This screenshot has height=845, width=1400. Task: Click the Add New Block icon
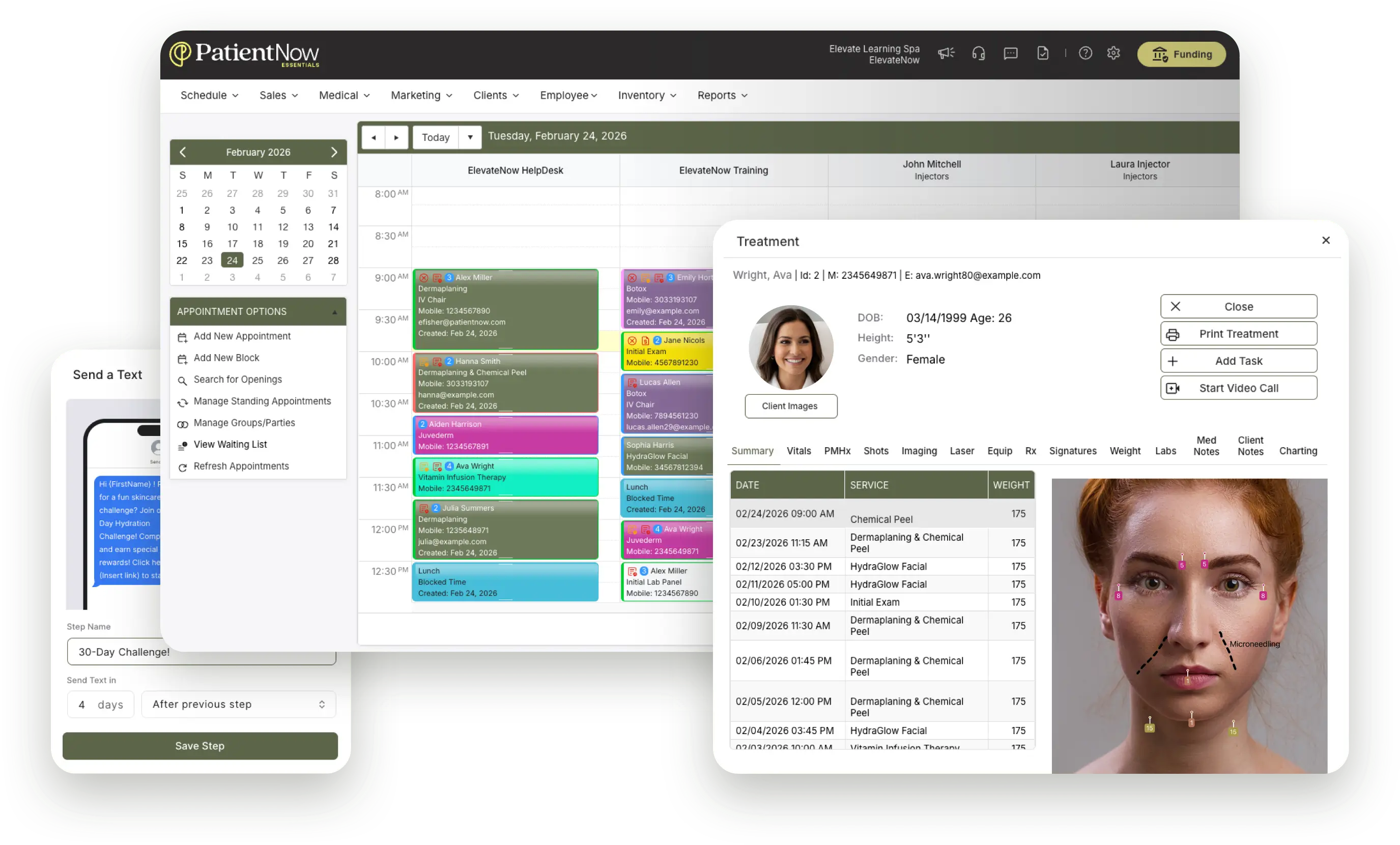click(x=182, y=359)
